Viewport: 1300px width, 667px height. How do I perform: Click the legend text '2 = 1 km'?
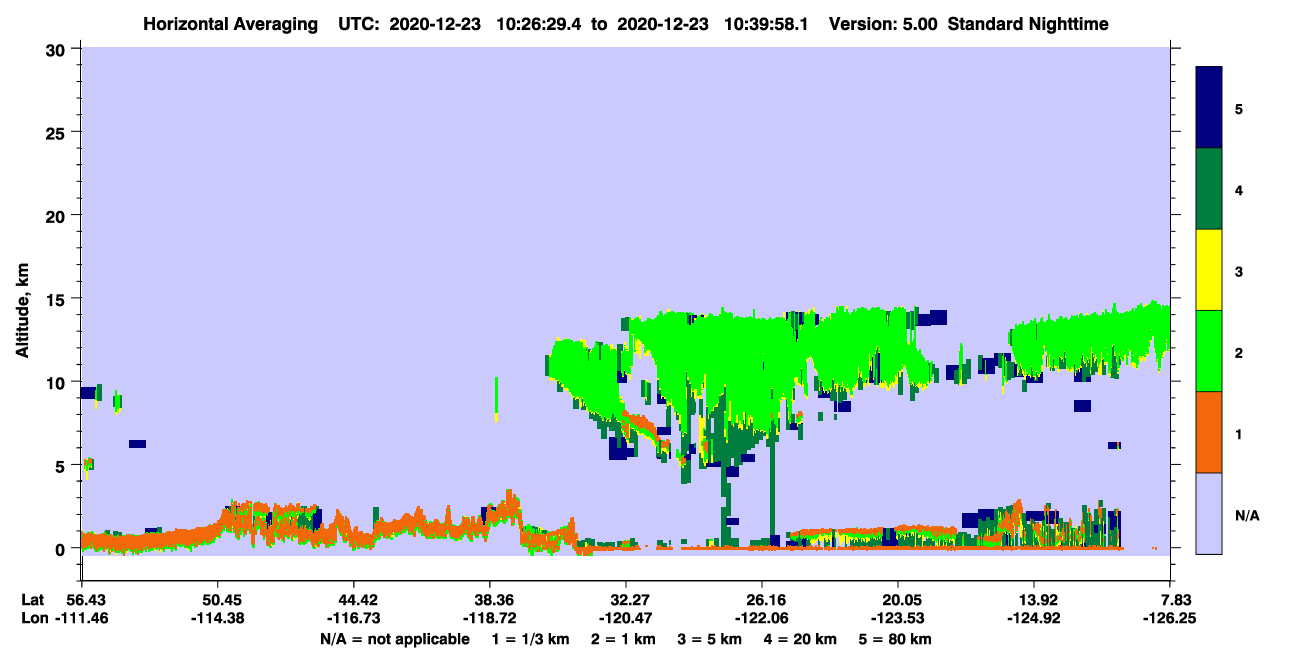pos(624,639)
